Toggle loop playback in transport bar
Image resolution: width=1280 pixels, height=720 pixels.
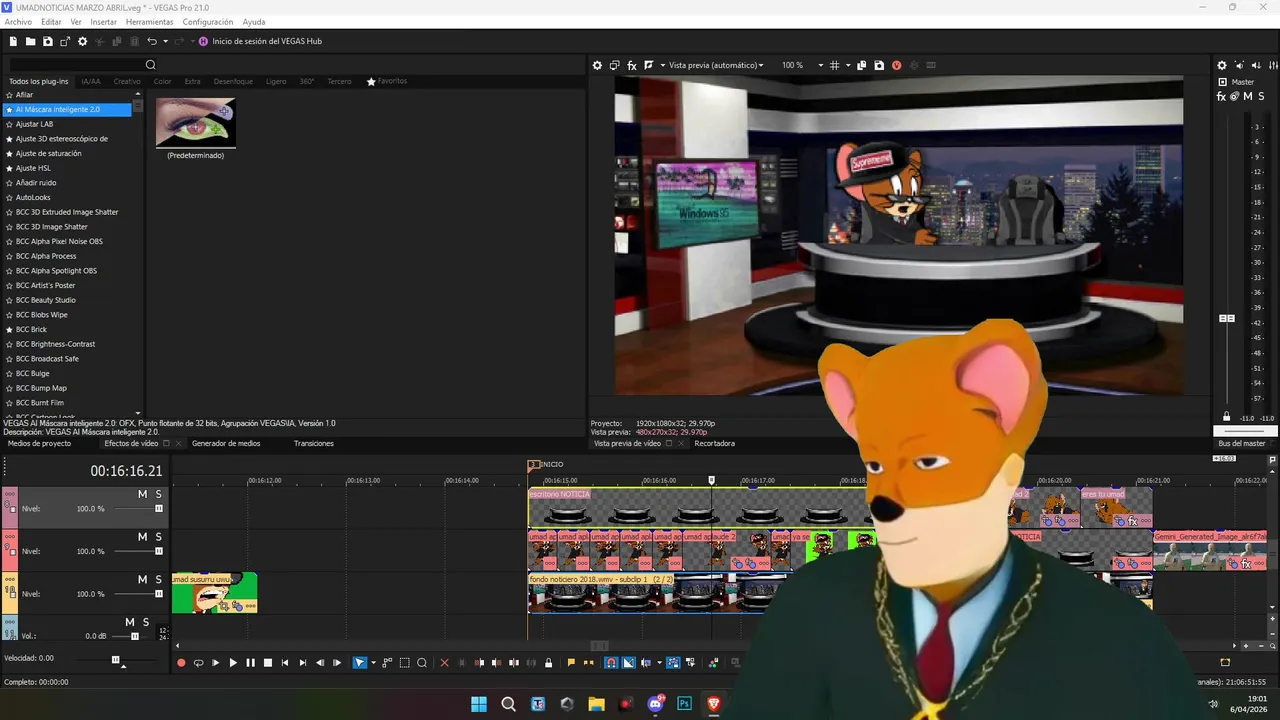click(x=198, y=662)
